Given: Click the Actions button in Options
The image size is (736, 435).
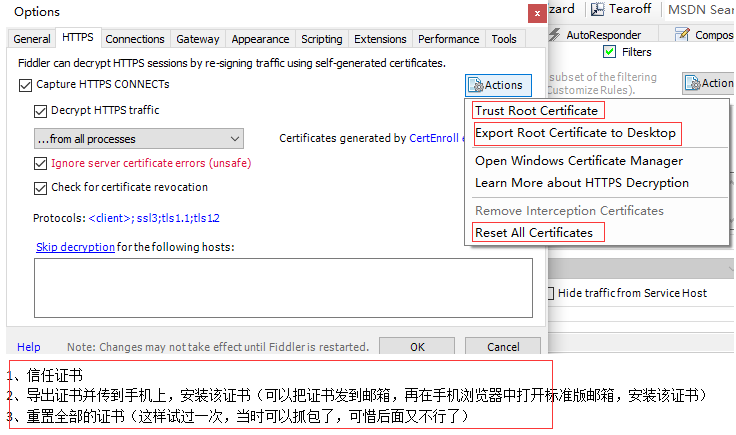Looking at the screenshot, I should [498, 85].
